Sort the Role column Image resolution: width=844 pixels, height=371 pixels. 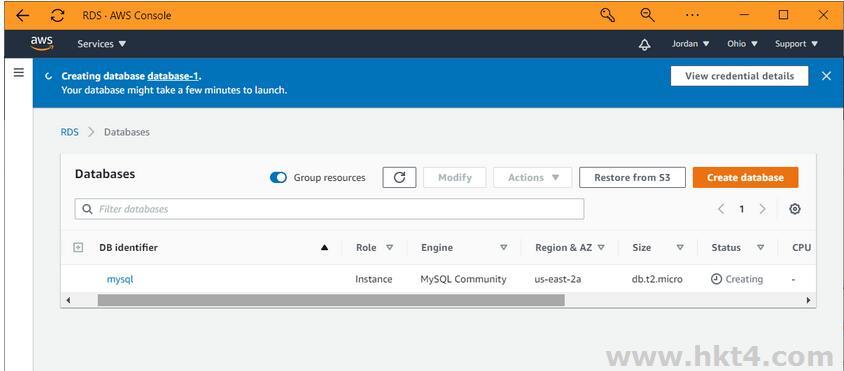[x=389, y=248]
